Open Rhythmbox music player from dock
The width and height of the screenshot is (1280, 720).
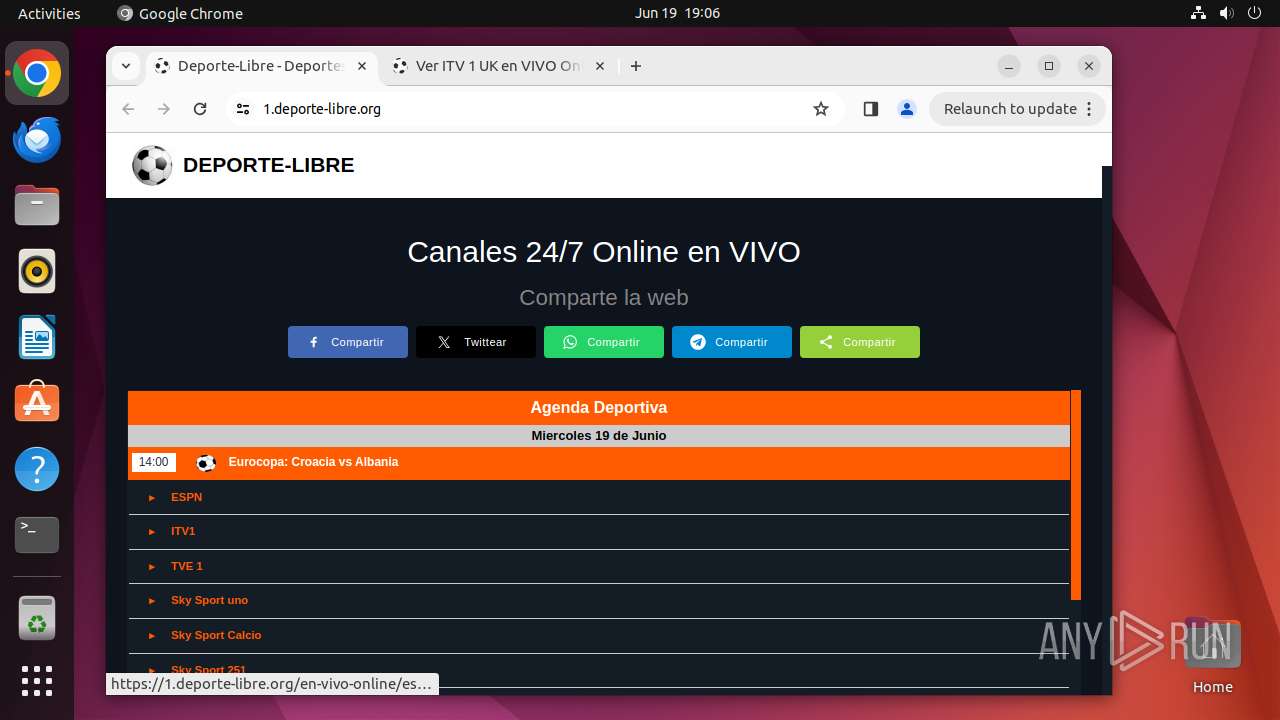pyautogui.click(x=37, y=271)
